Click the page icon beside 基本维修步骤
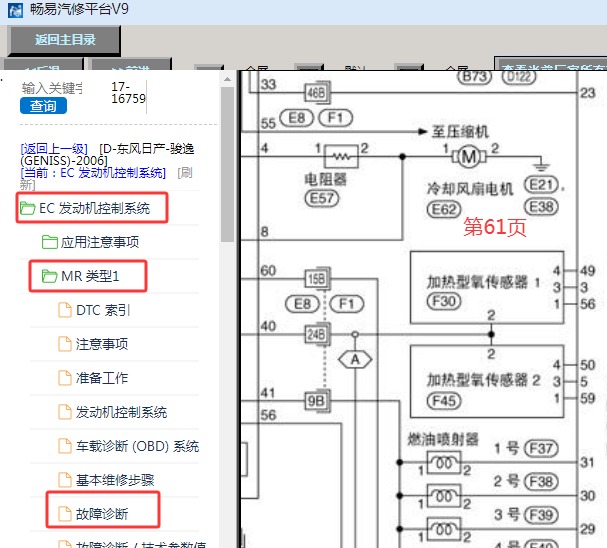Image resolution: width=607 pixels, height=548 pixels. coord(65,480)
